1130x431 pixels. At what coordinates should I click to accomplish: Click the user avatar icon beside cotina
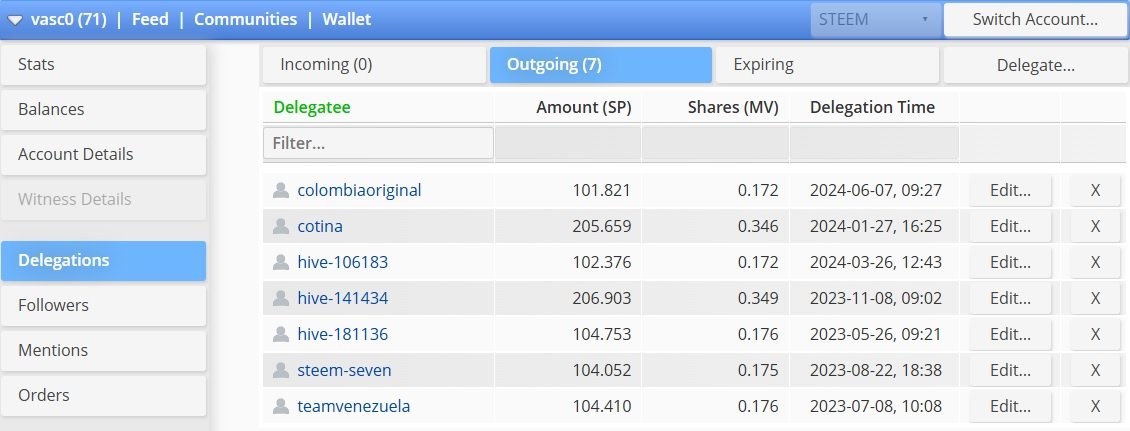[280, 226]
